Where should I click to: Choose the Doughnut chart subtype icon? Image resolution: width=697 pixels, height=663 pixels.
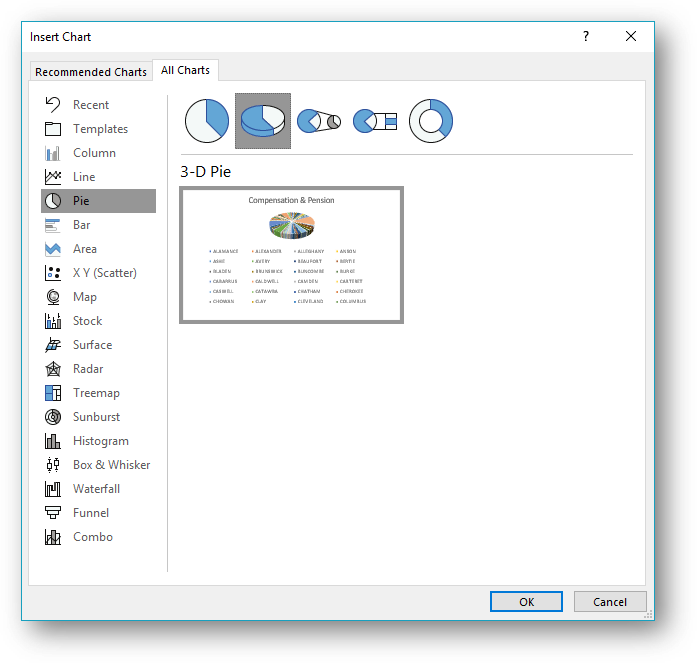click(432, 121)
